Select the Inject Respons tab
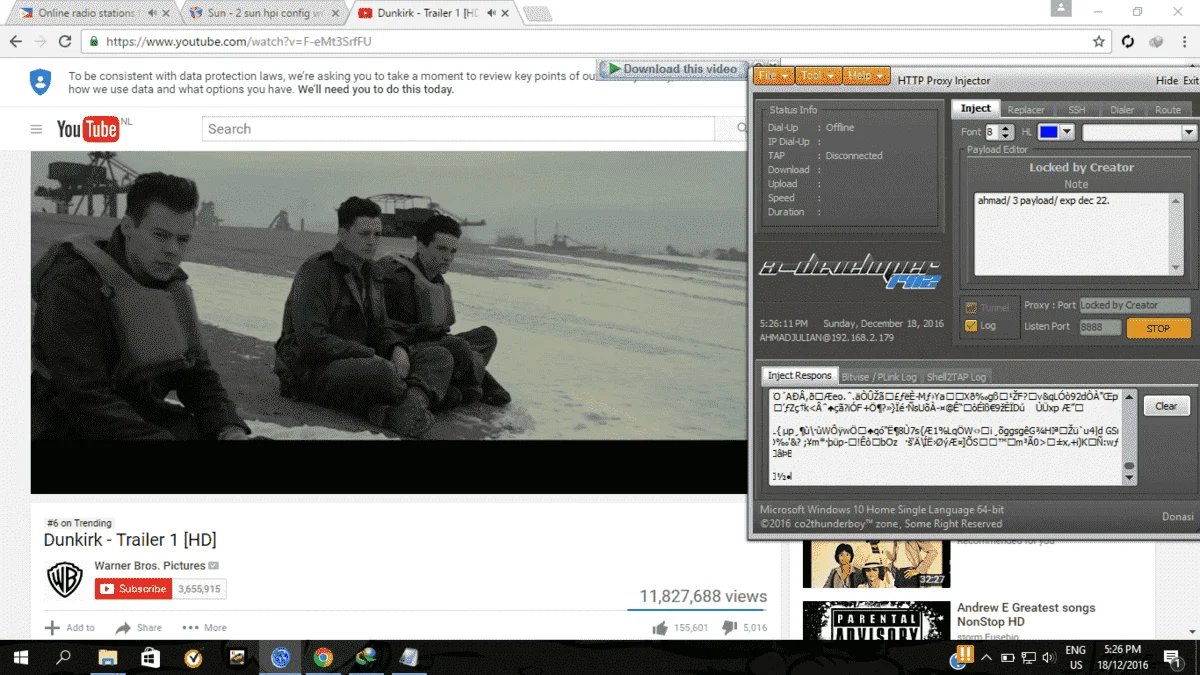The height and width of the screenshot is (675, 1200). 799,376
